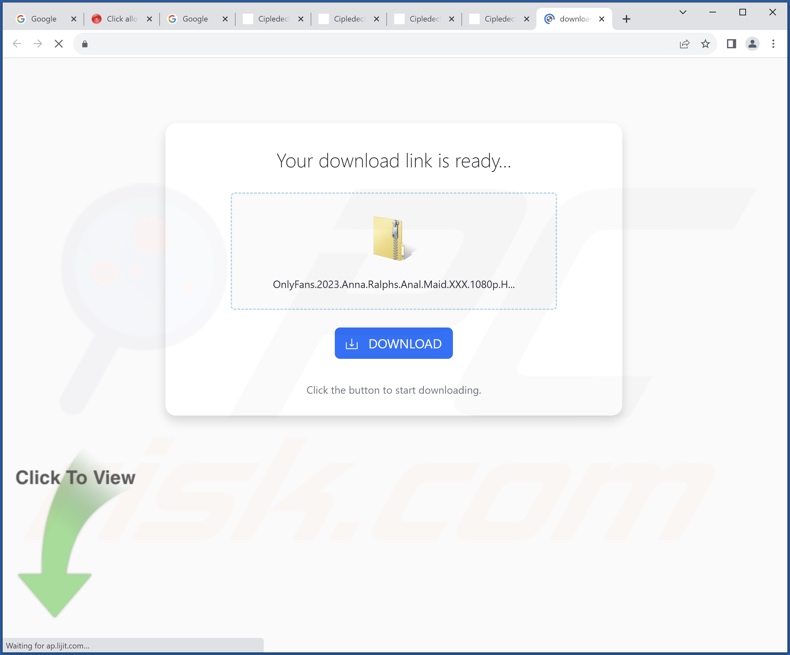Share this page via share icon
This screenshot has width=790, height=655.
pos(684,44)
